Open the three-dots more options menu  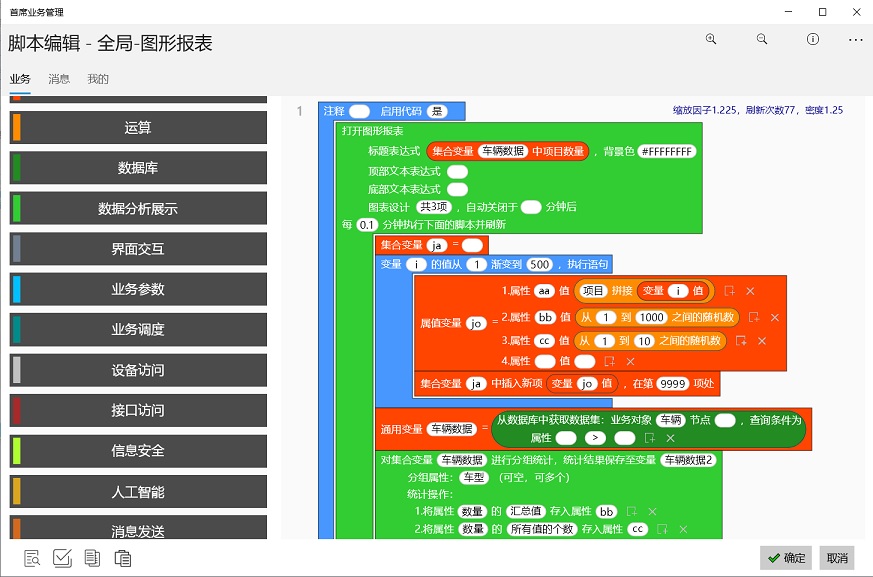(855, 40)
